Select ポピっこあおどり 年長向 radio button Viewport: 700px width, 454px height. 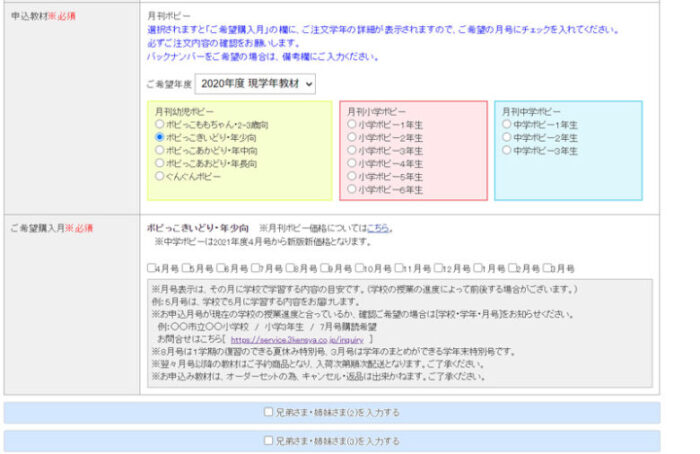pyautogui.click(x=159, y=162)
